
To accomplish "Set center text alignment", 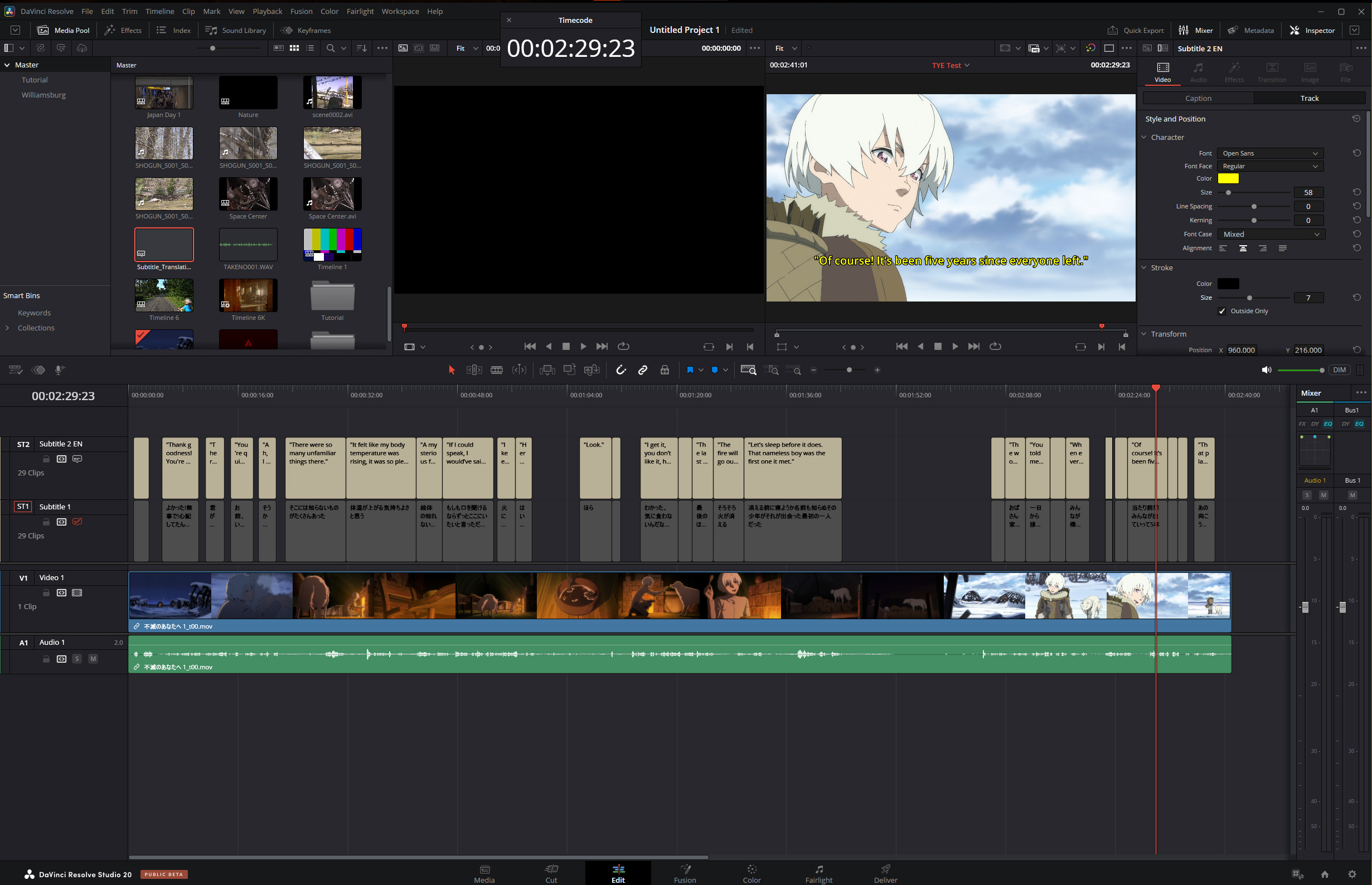I will pyautogui.click(x=1243, y=248).
